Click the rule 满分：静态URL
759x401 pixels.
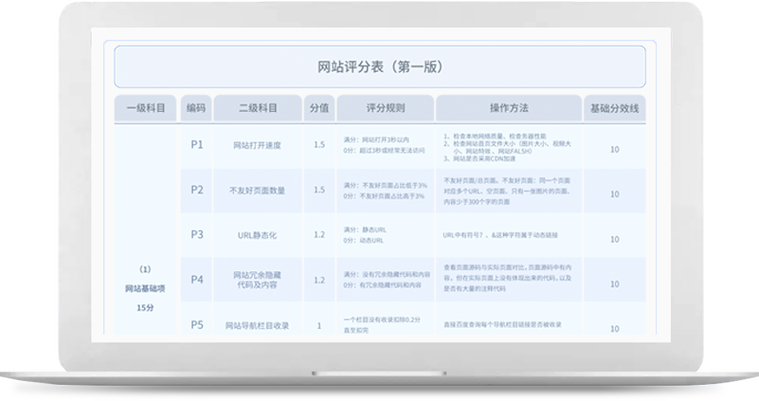click(x=365, y=230)
